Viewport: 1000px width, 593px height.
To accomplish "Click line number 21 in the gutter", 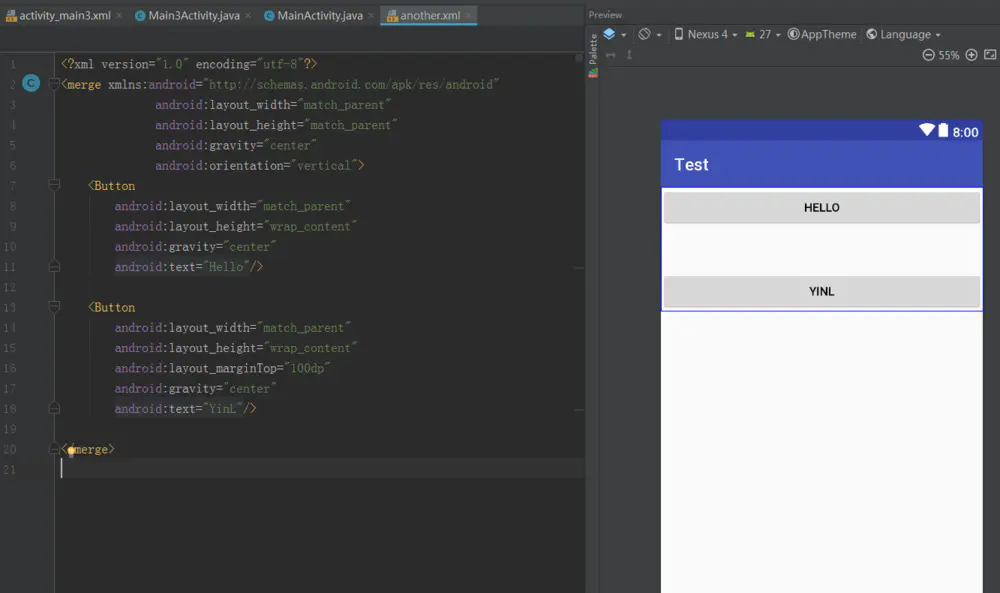I will point(10,469).
